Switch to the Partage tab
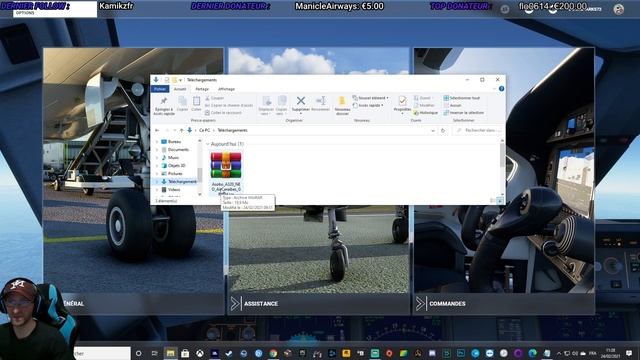 pyautogui.click(x=202, y=89)
